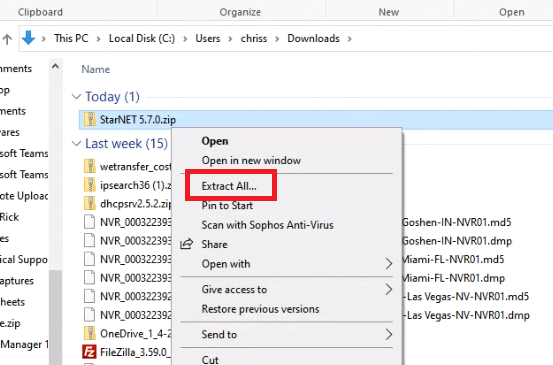Image resolution: width=553 pixels, height=365 pixels.
Task: Choose Open in new window
Action: [251, 160]
